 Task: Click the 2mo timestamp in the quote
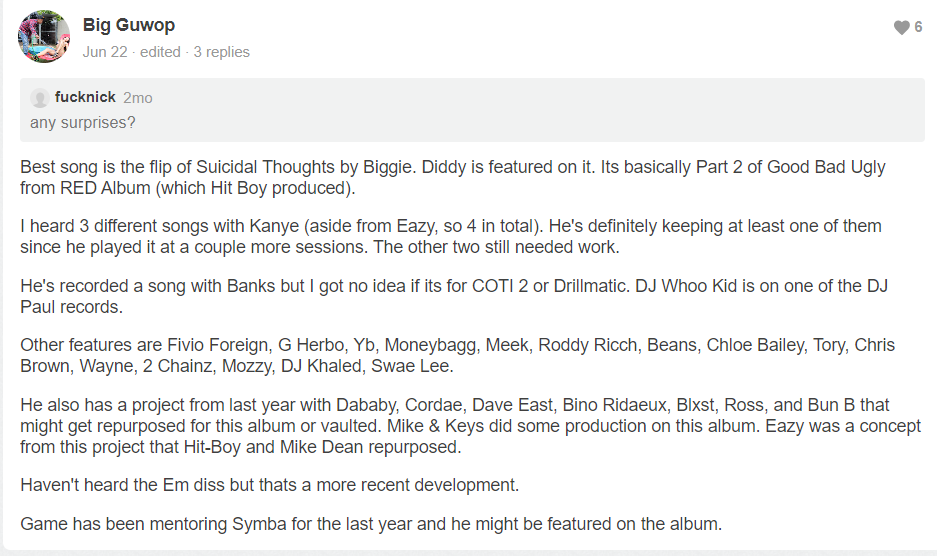coord(137,98)
